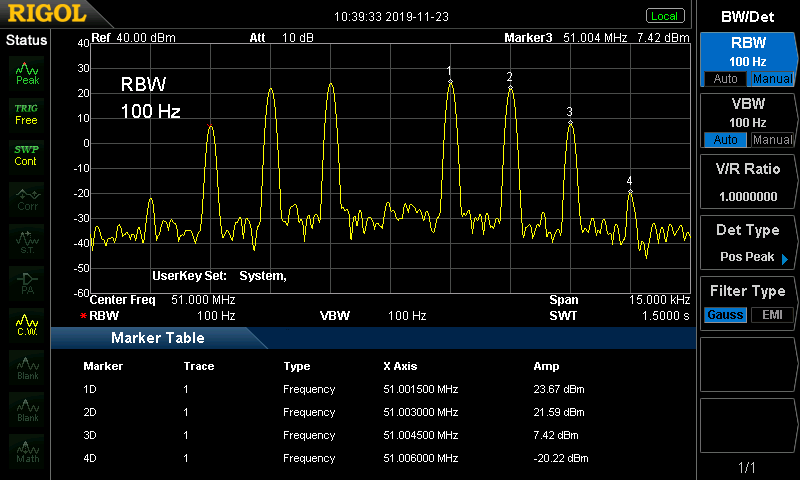
Task: Open the V/R Ratio softkey menu
Action: tap(748, 182)
